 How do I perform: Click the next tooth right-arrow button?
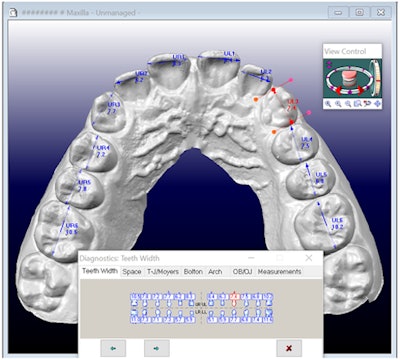(x=157, y=348)
